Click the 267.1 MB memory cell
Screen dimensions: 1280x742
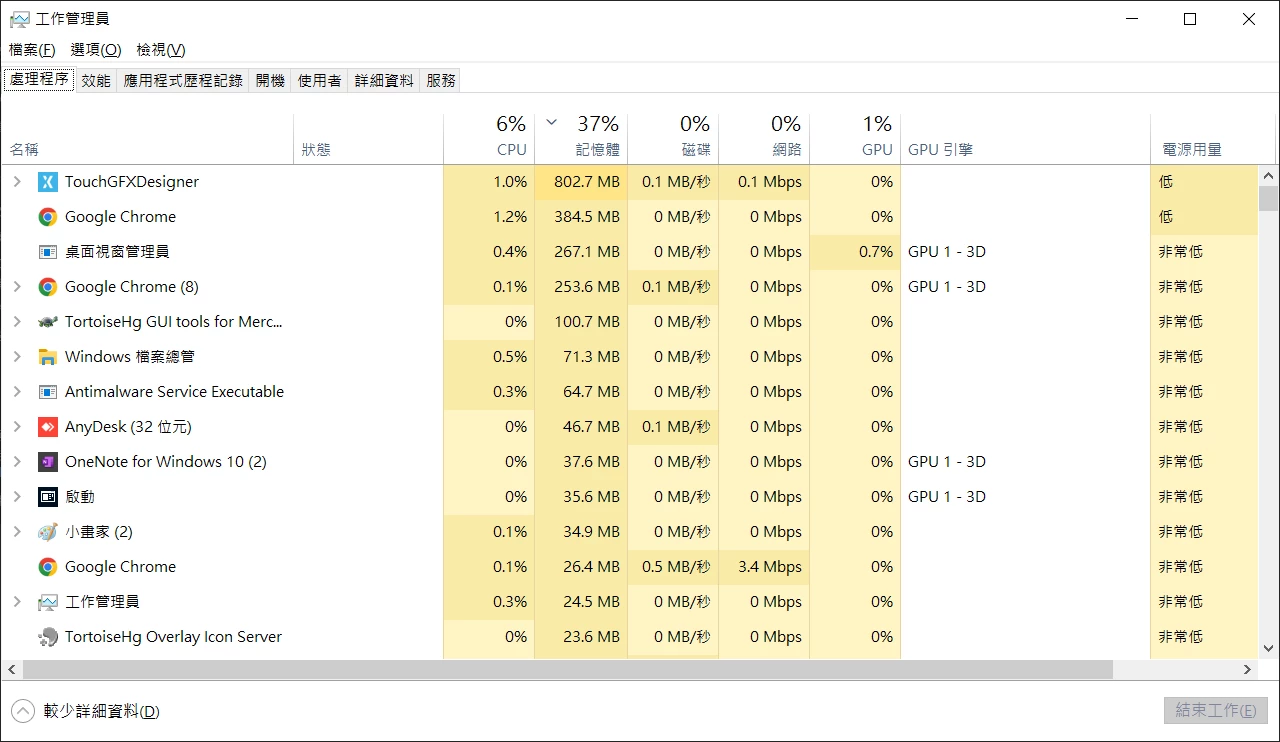[x=581, y=252]
